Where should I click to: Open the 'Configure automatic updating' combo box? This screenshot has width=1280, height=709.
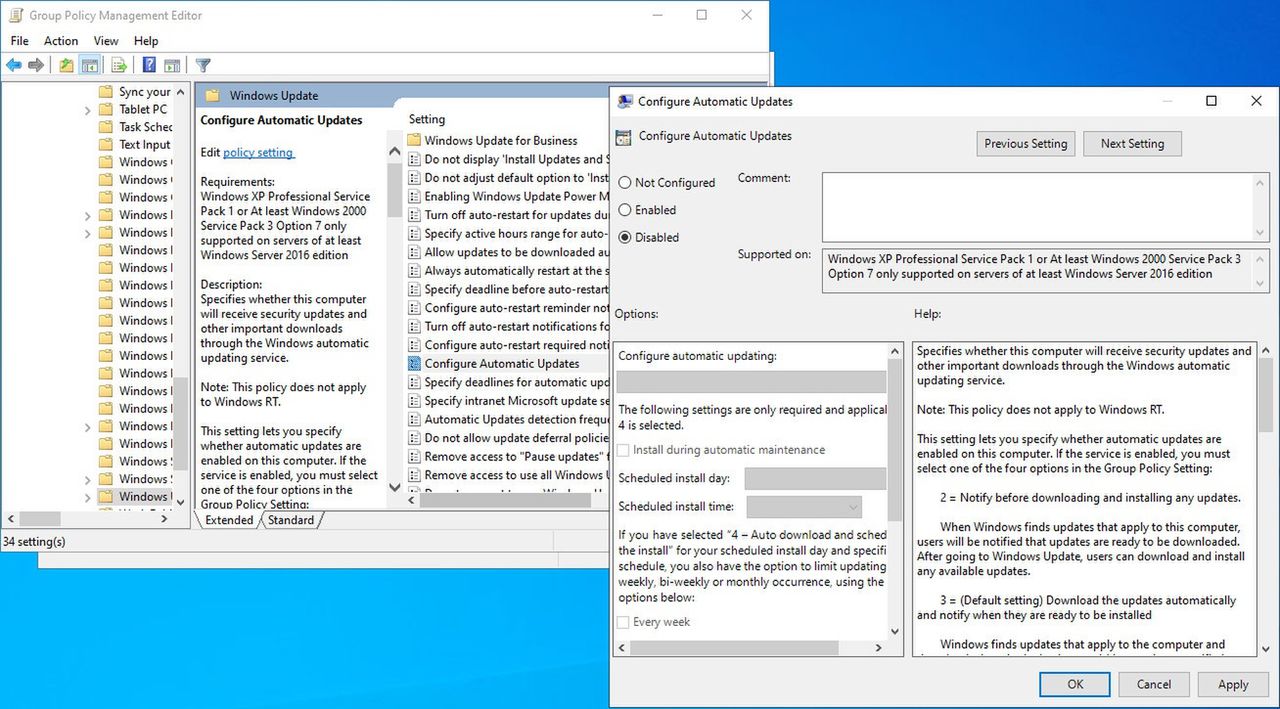(x=751, y=381)
